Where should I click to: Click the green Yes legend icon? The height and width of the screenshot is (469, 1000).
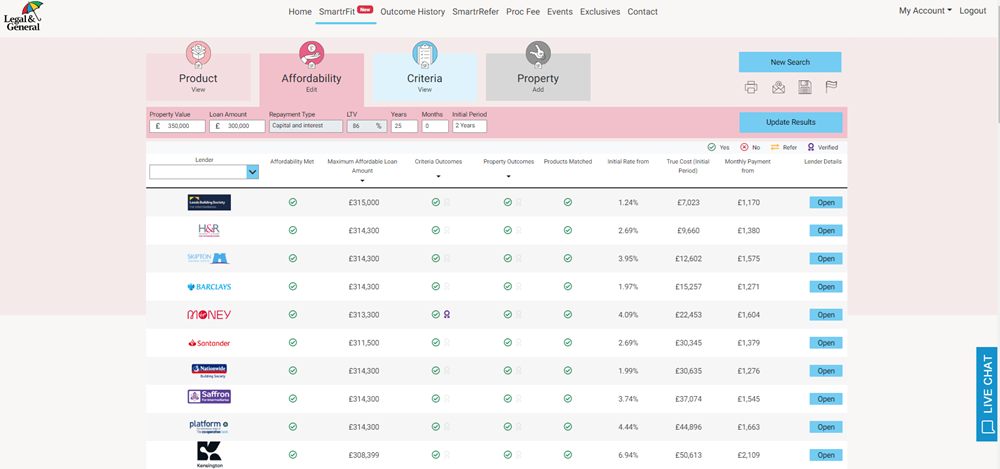[x=712, y=147]
